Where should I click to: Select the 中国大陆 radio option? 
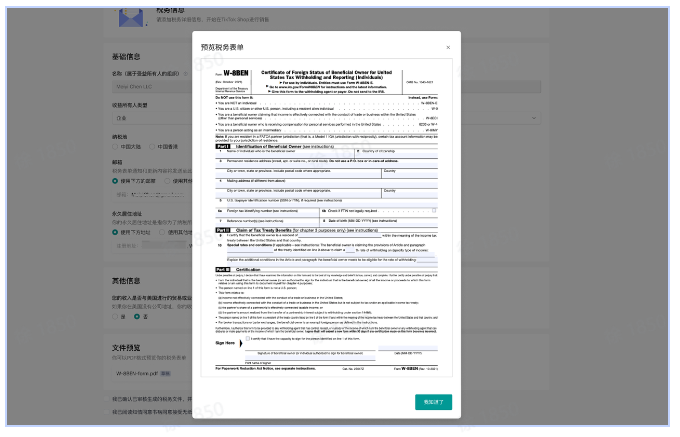click(x=115, y=147)
